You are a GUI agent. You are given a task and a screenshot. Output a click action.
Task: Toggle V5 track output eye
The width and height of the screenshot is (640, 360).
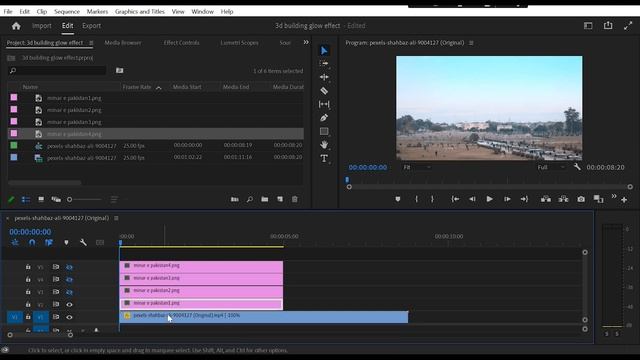coord(69,267)
